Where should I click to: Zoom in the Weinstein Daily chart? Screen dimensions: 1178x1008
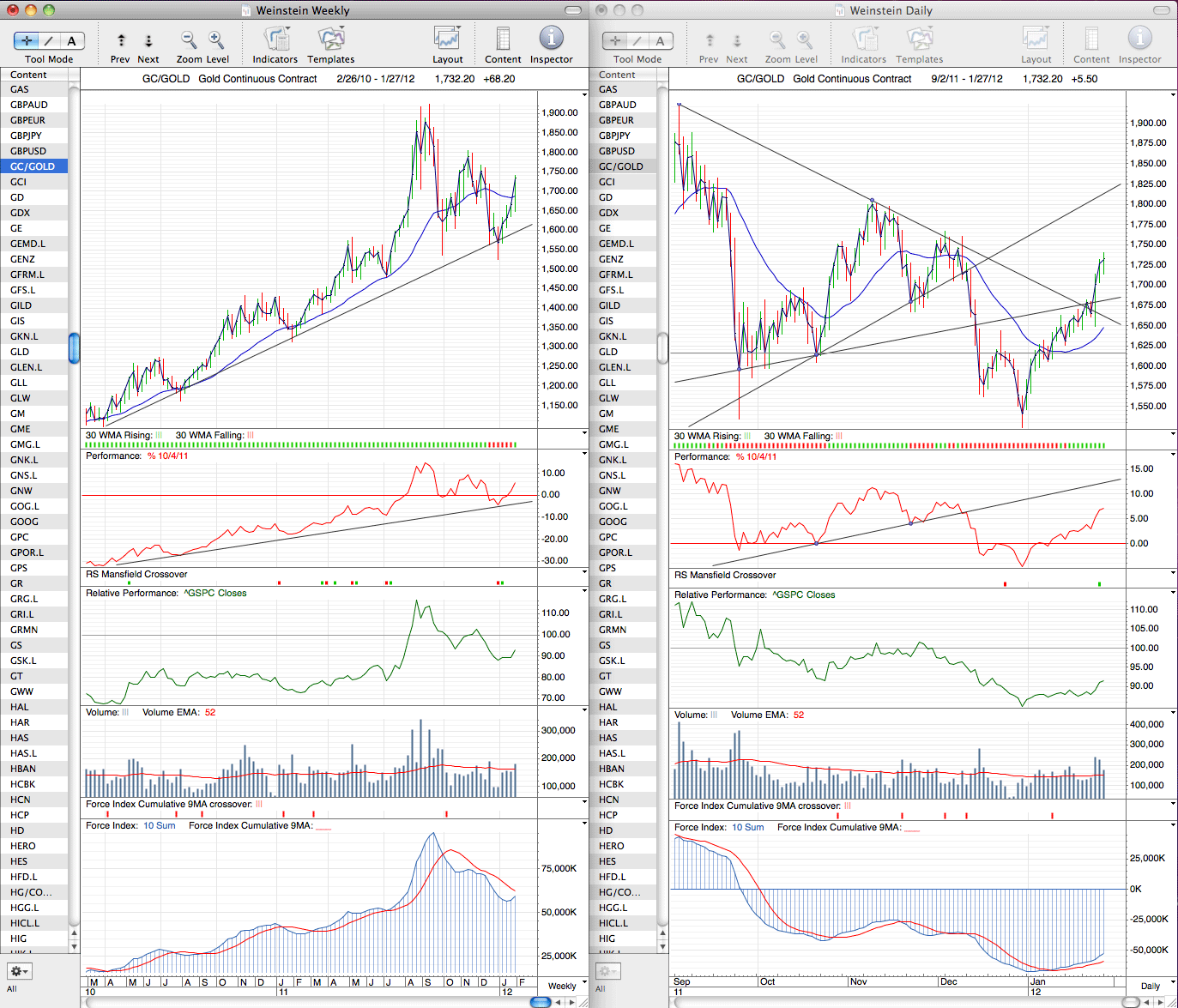click(805, 40)
